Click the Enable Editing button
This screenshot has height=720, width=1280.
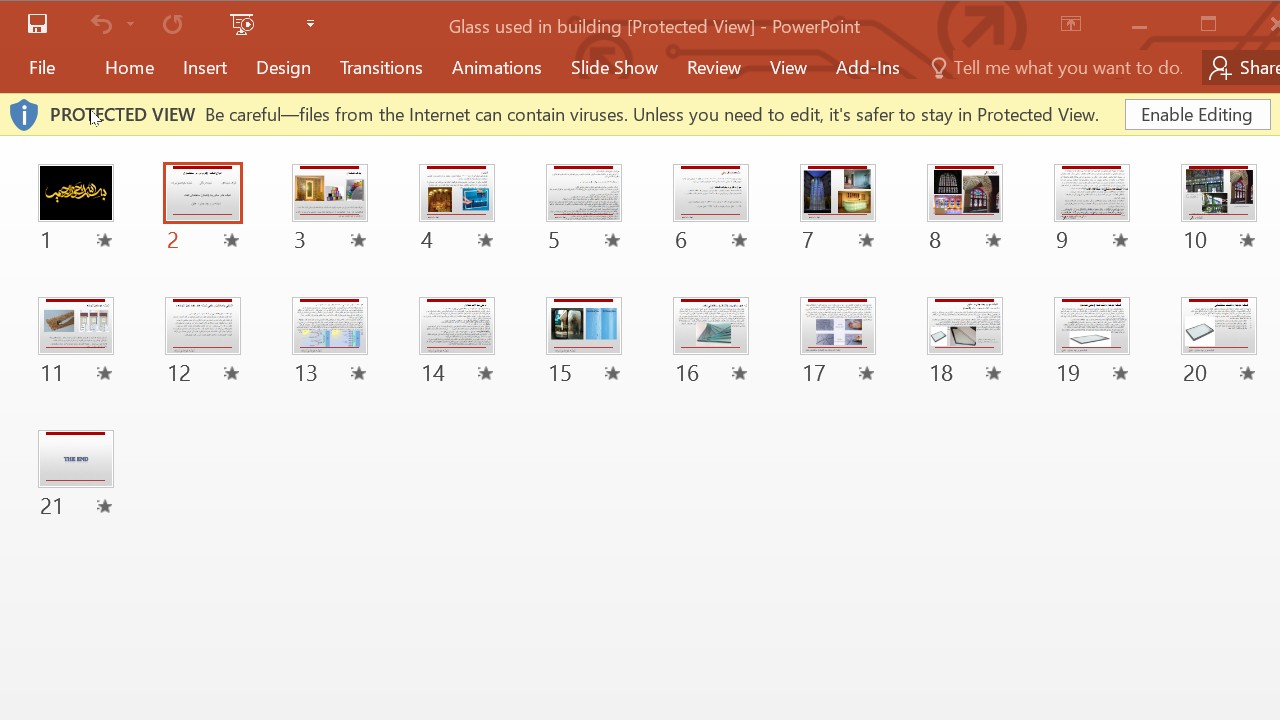pyautogui.click(x=1197, y=115)
